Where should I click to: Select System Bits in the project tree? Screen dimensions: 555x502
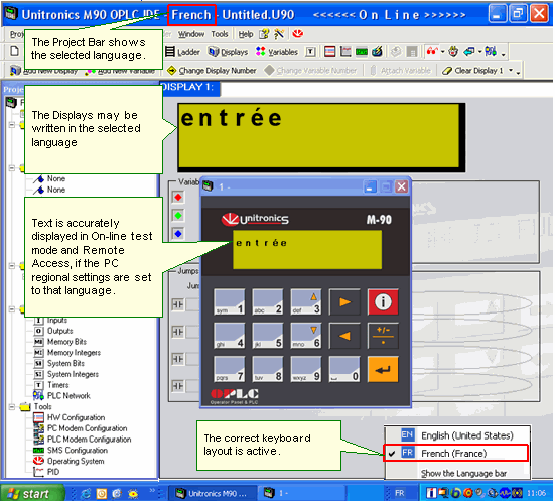coord(66,364)
